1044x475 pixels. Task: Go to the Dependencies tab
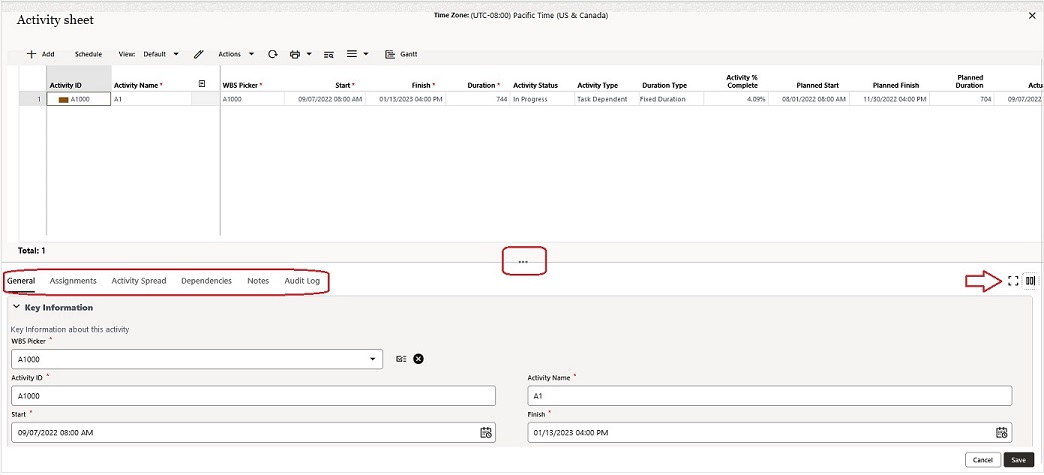click(206, 281)
